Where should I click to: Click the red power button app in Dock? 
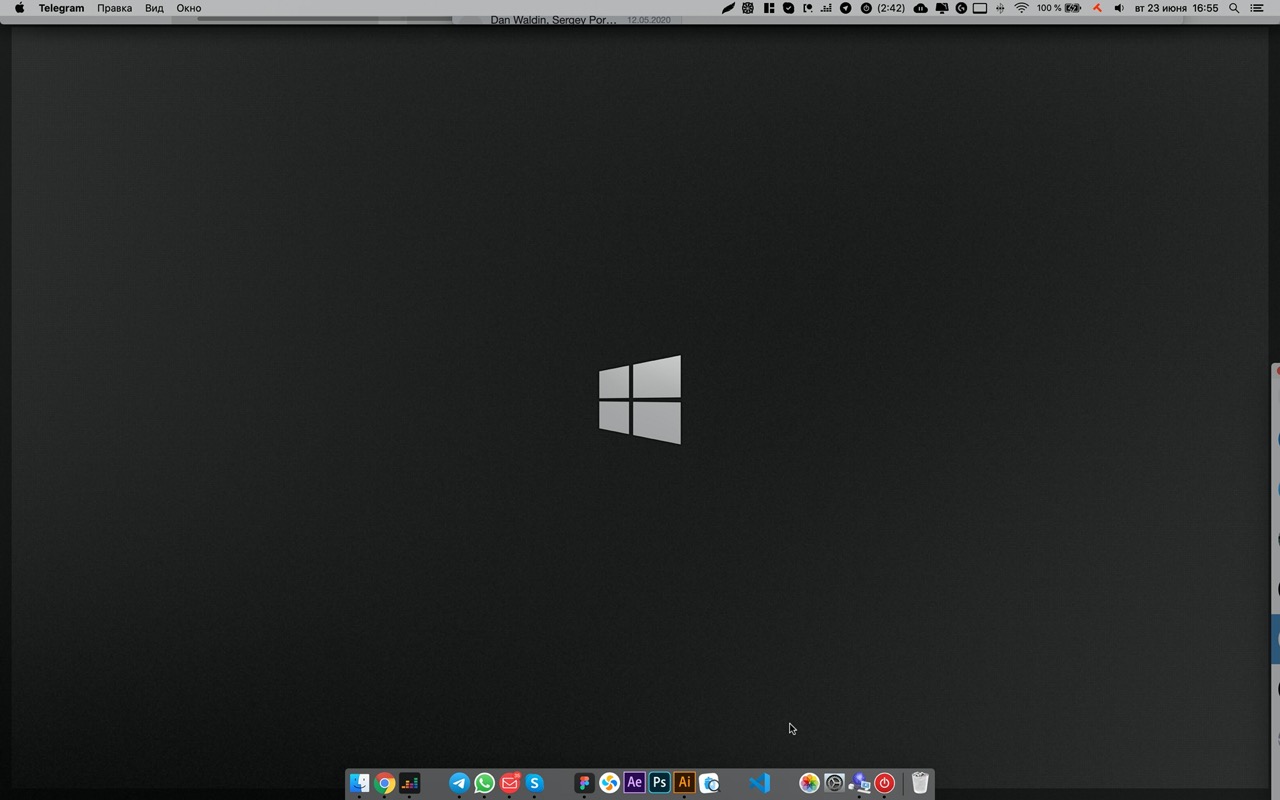pos(884,783)
